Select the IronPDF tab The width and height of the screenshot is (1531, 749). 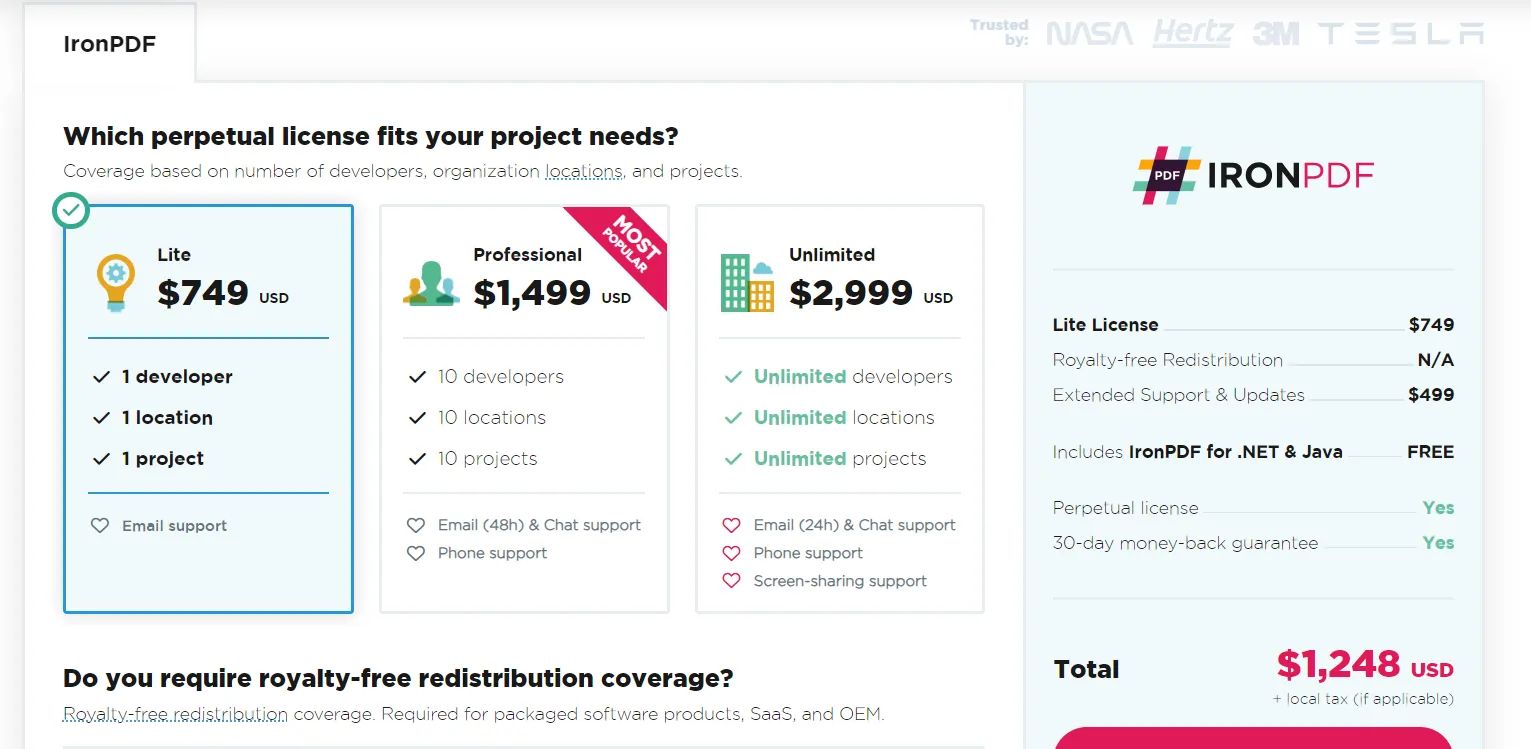coord(110,44)
